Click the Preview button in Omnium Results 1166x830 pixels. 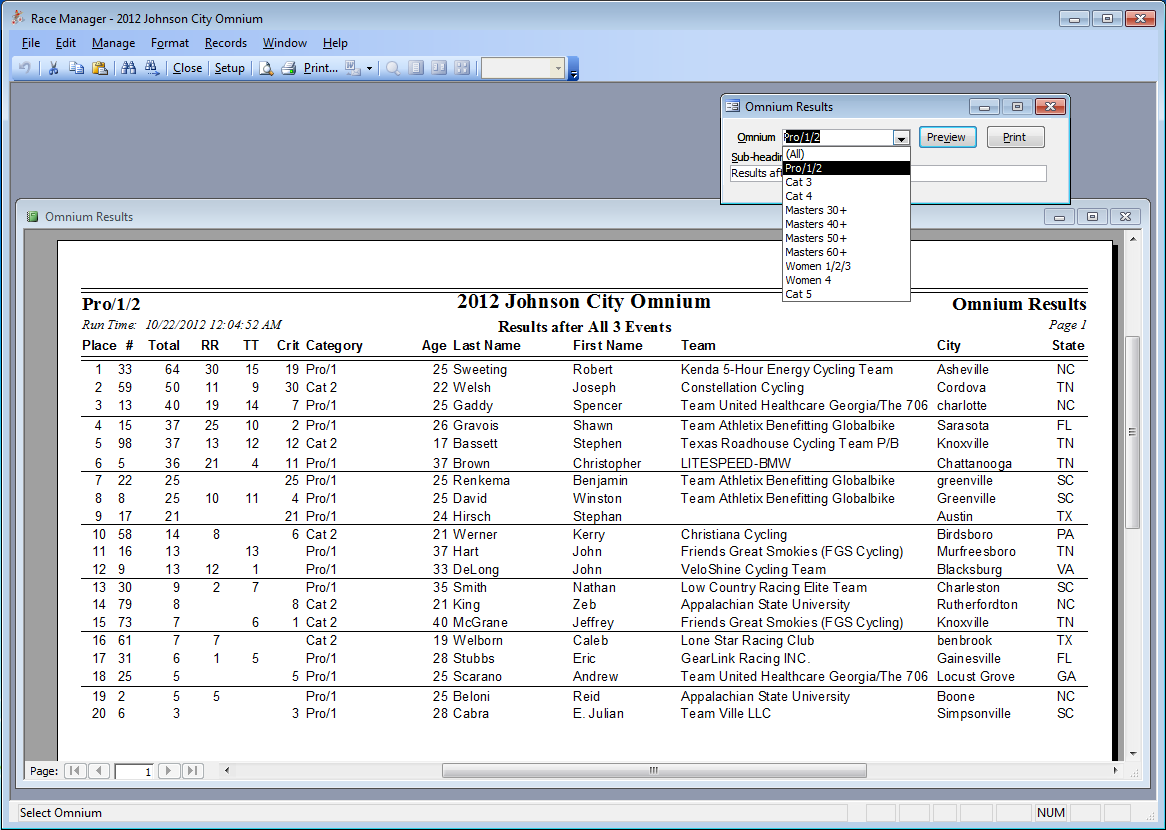pos(947,138)
